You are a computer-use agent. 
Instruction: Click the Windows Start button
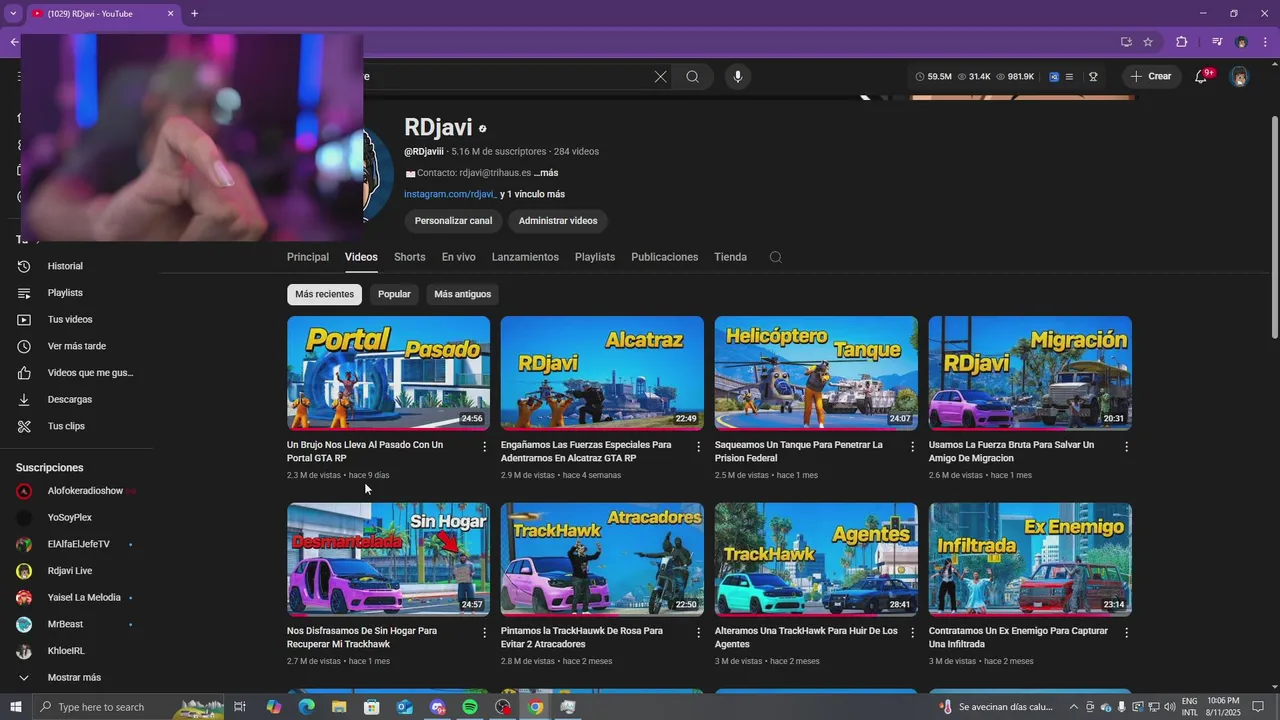pyautogui.click(x=16, y=707)
